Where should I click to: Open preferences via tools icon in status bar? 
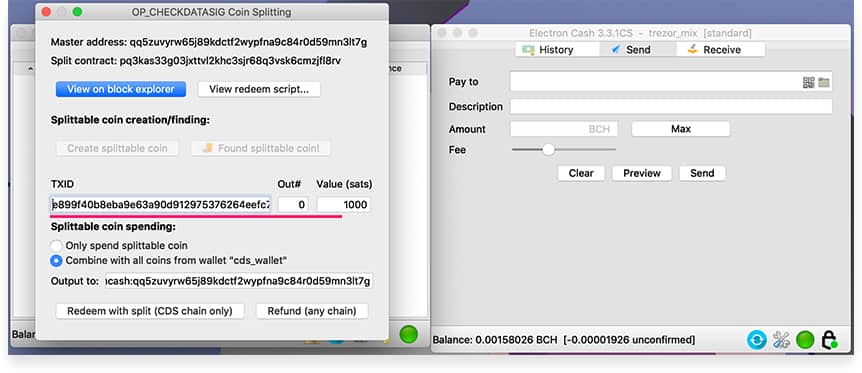point(781,340)
